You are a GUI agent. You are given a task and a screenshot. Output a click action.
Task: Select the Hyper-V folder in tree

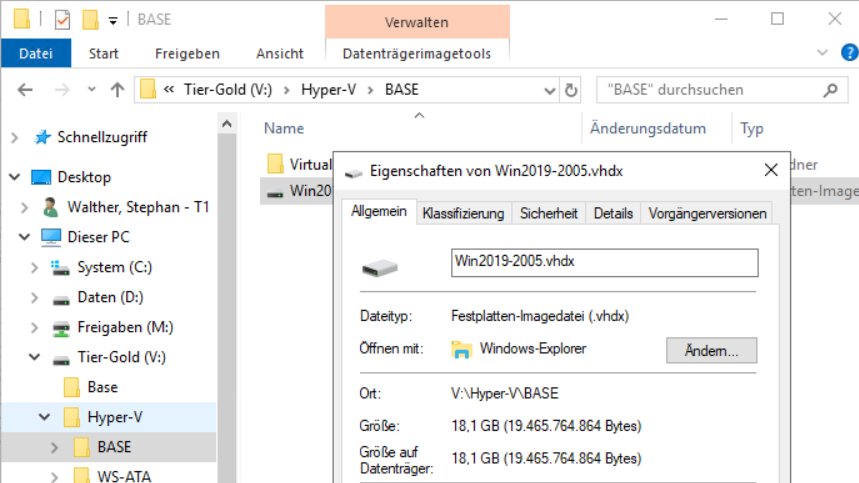click(114, 417)
